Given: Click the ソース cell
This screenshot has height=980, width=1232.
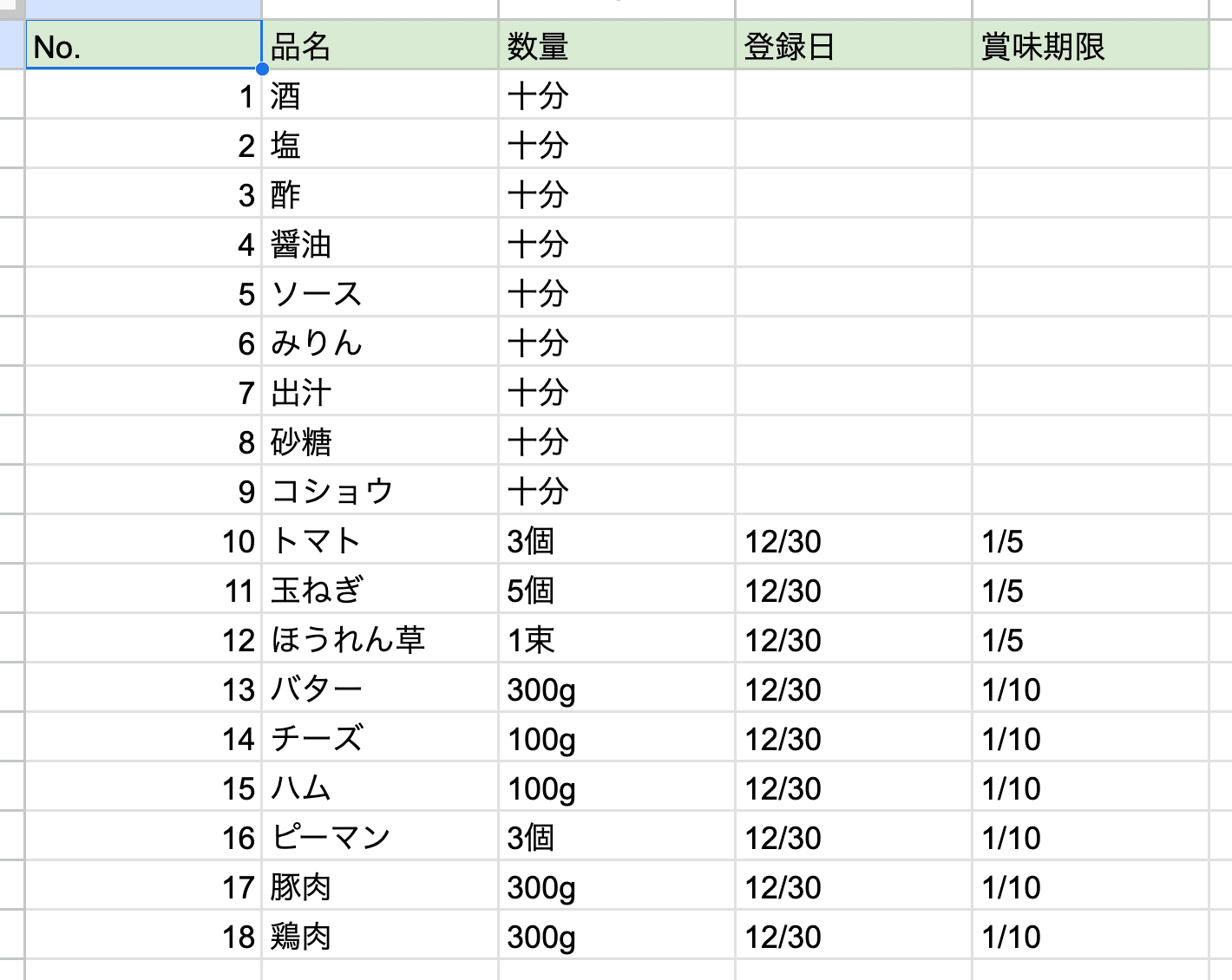Looking at the screenshot, I should [x=379, y=294].
